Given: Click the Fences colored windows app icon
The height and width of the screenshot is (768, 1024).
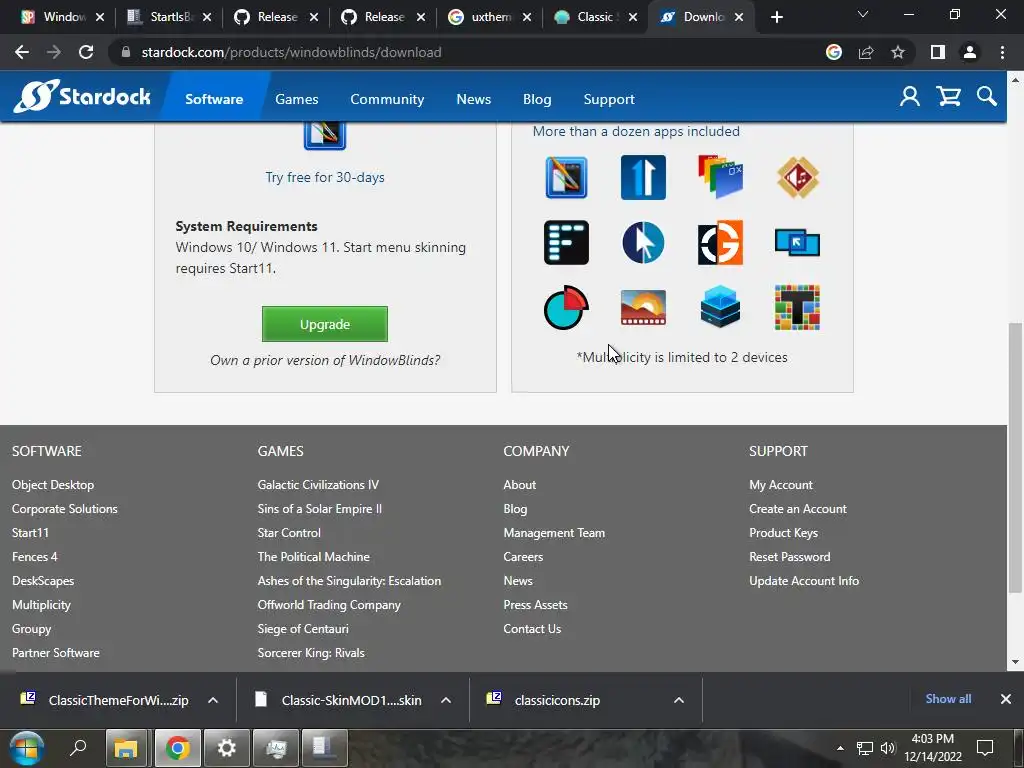Looking at the screenshot, I should (x=720, y=177).
